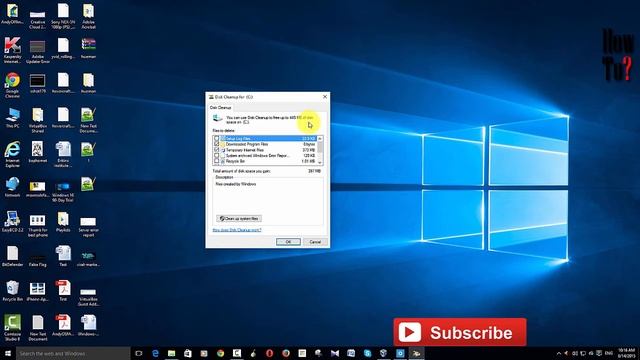640x360 pixels.
Task: Open File Explorer from taskbar
Action: (171, 353)
